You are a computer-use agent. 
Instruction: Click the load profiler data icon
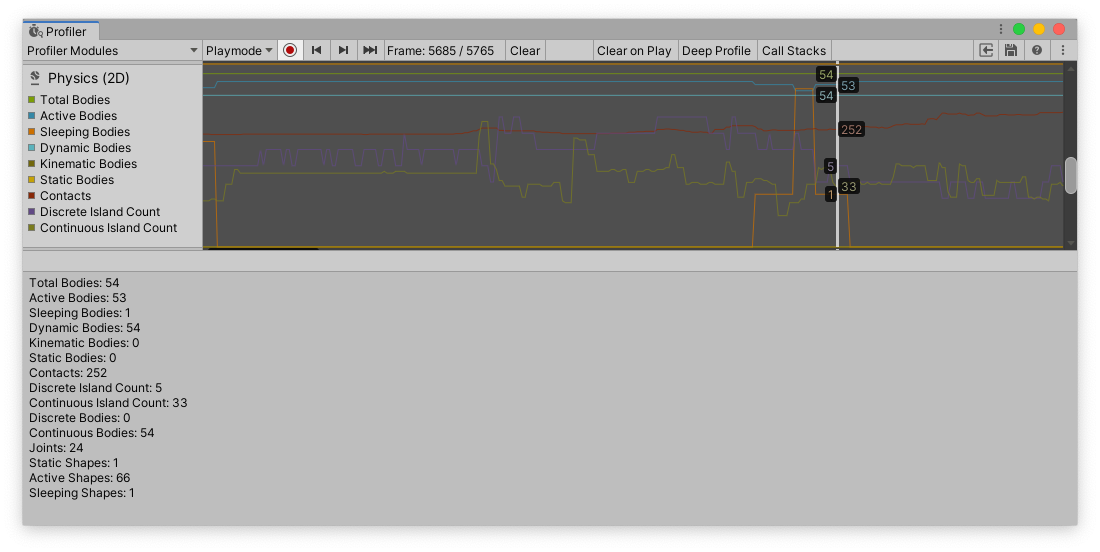pos(986,50)
